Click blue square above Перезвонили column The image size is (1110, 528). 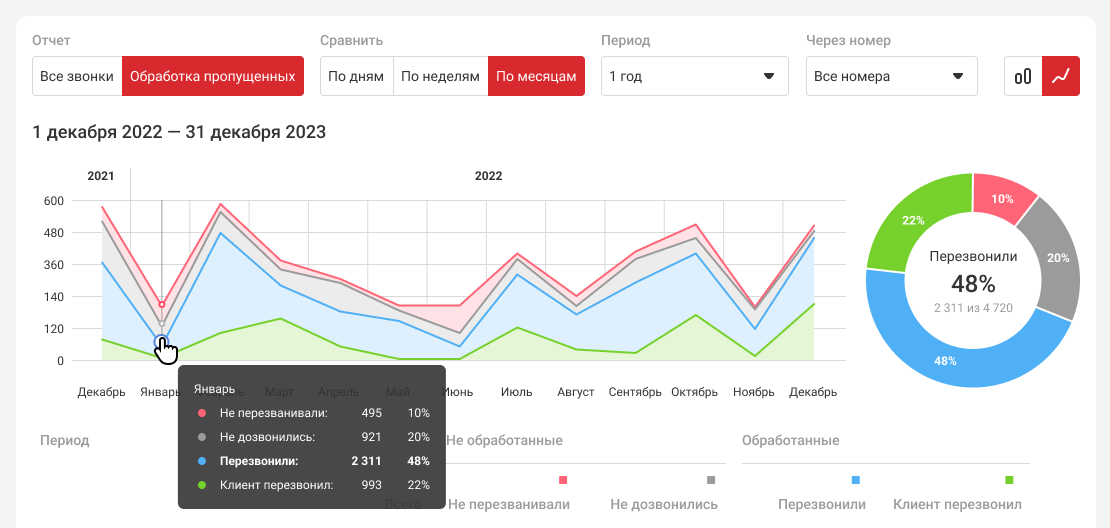[x=856, y=481]
